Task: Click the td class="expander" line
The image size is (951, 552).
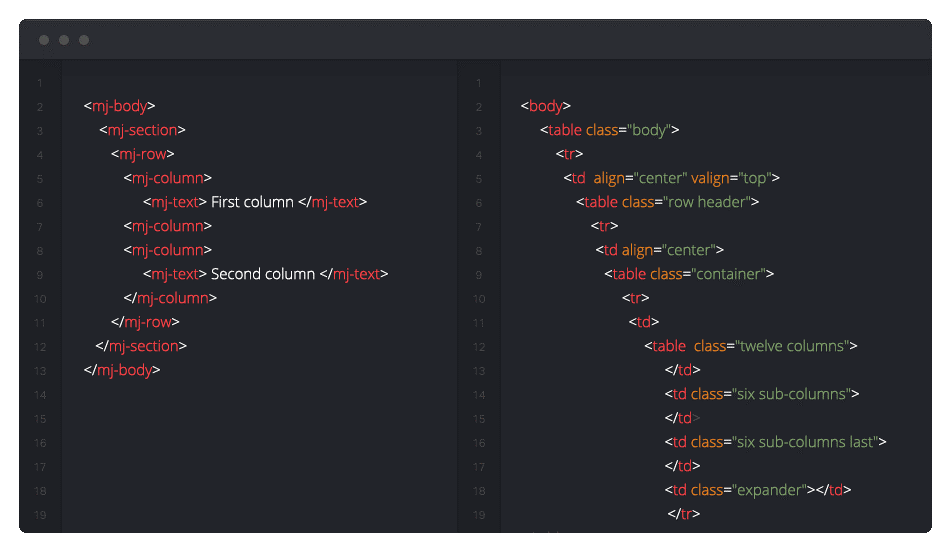Action: click(758, 490)
